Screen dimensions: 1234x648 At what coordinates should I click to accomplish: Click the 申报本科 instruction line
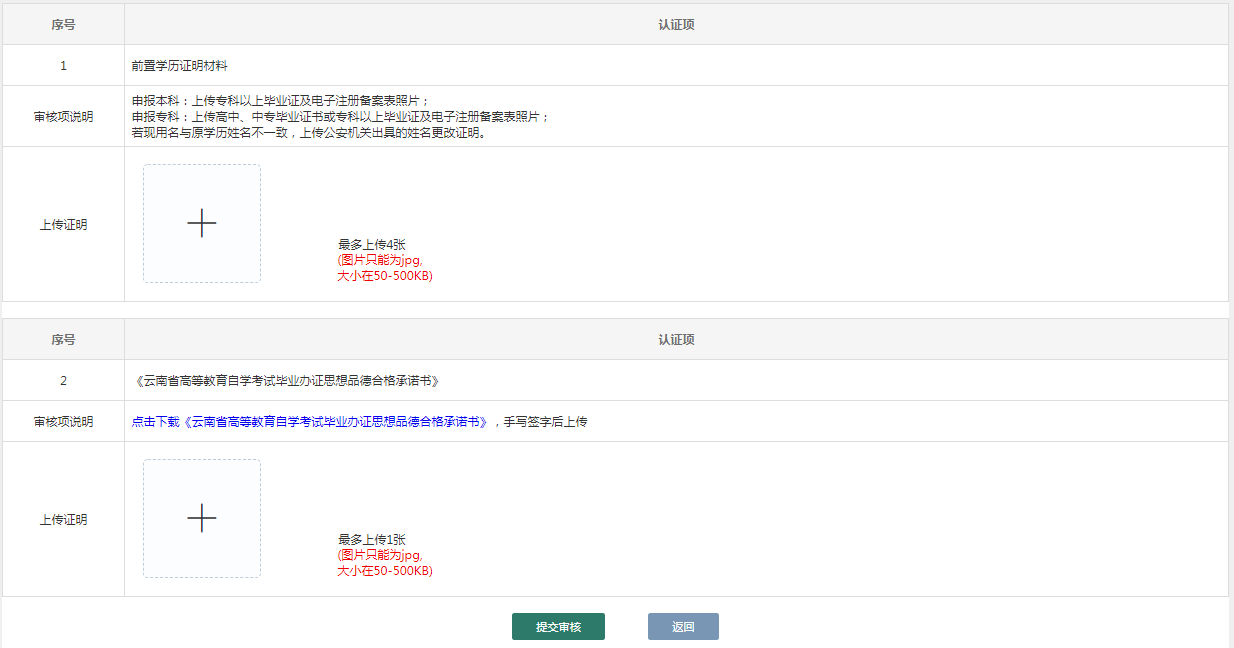point(281,101)
